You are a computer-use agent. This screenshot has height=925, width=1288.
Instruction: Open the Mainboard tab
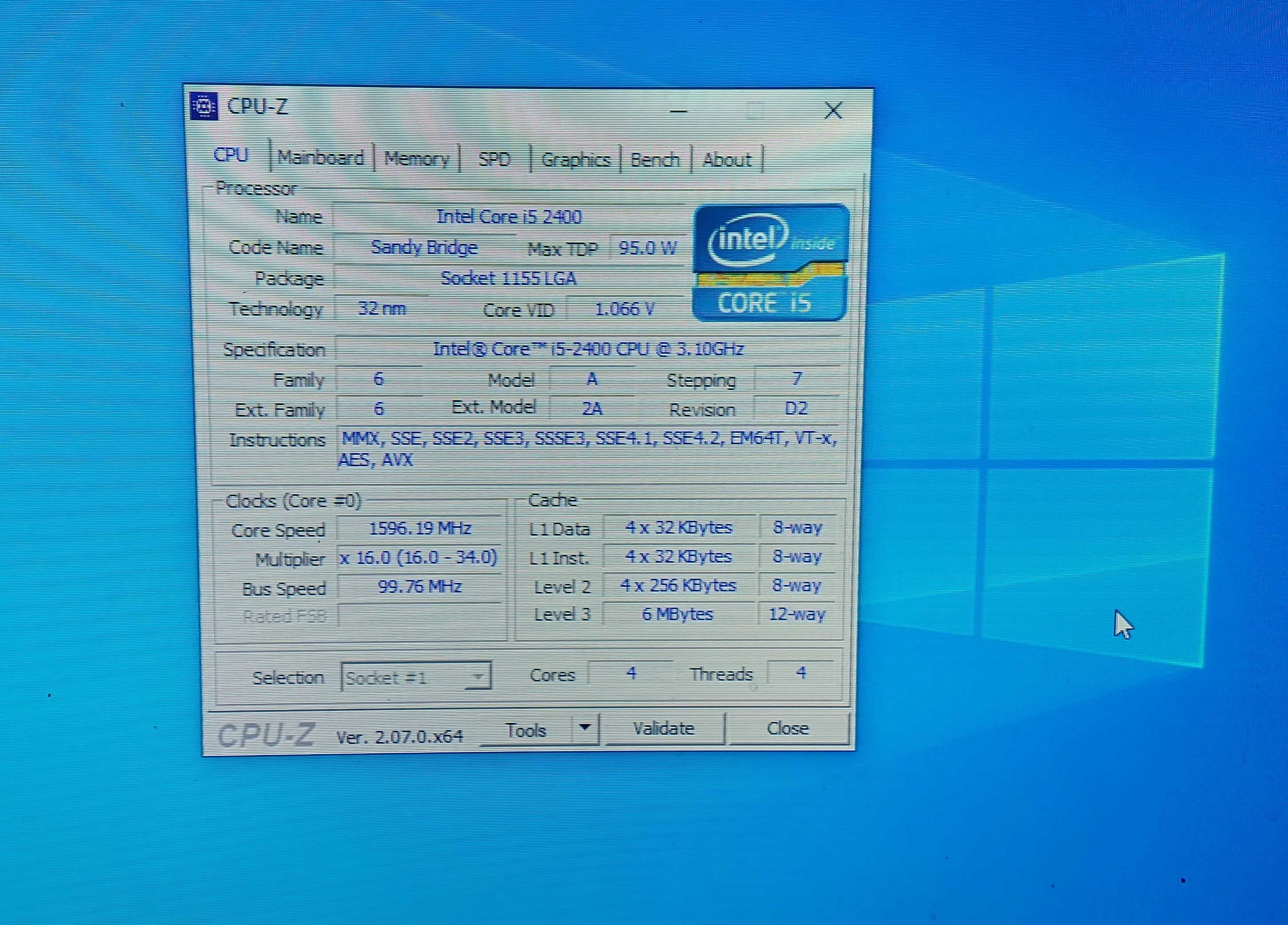(320, 157)
